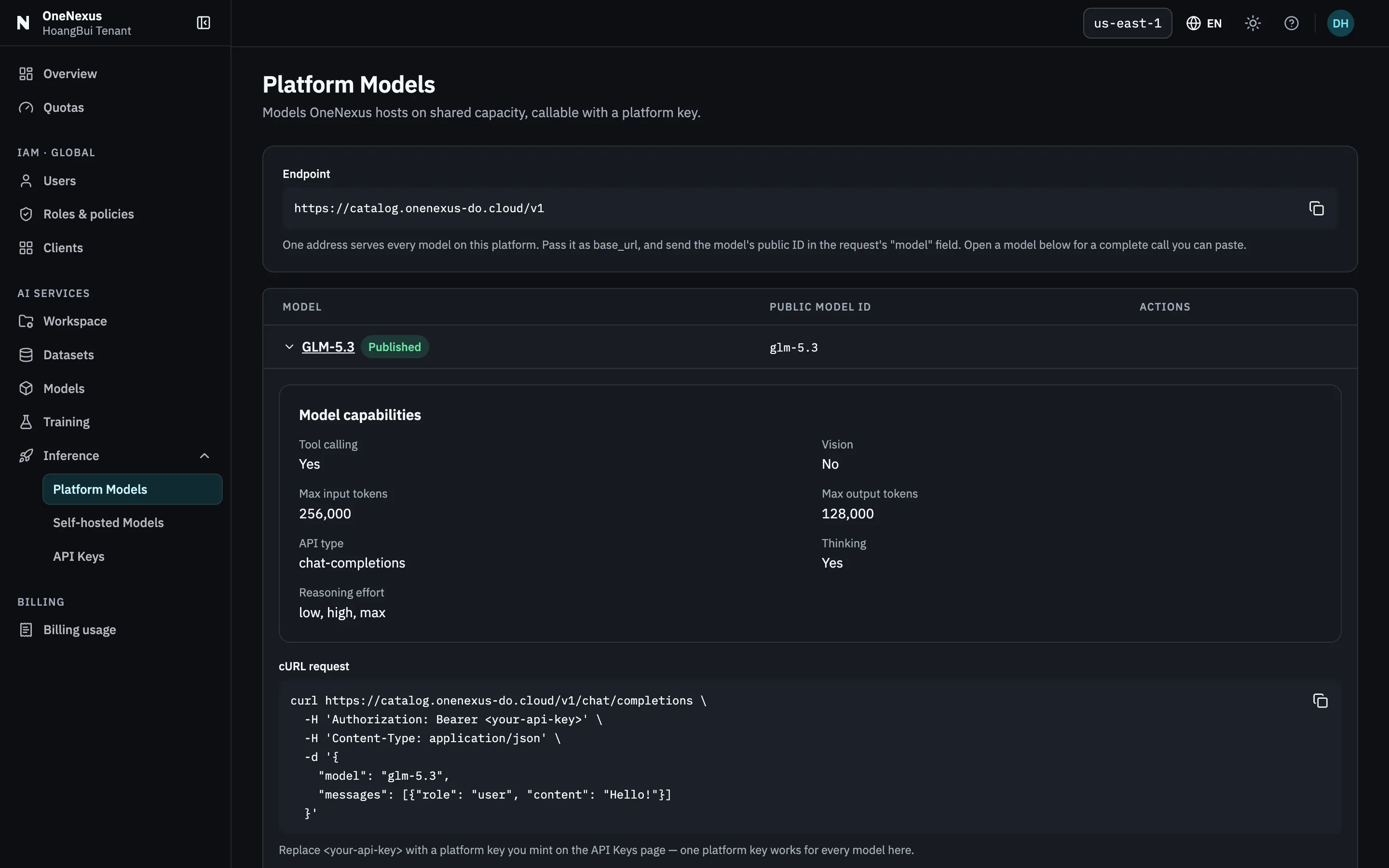Open the globe language icon

coord(1193,23)
